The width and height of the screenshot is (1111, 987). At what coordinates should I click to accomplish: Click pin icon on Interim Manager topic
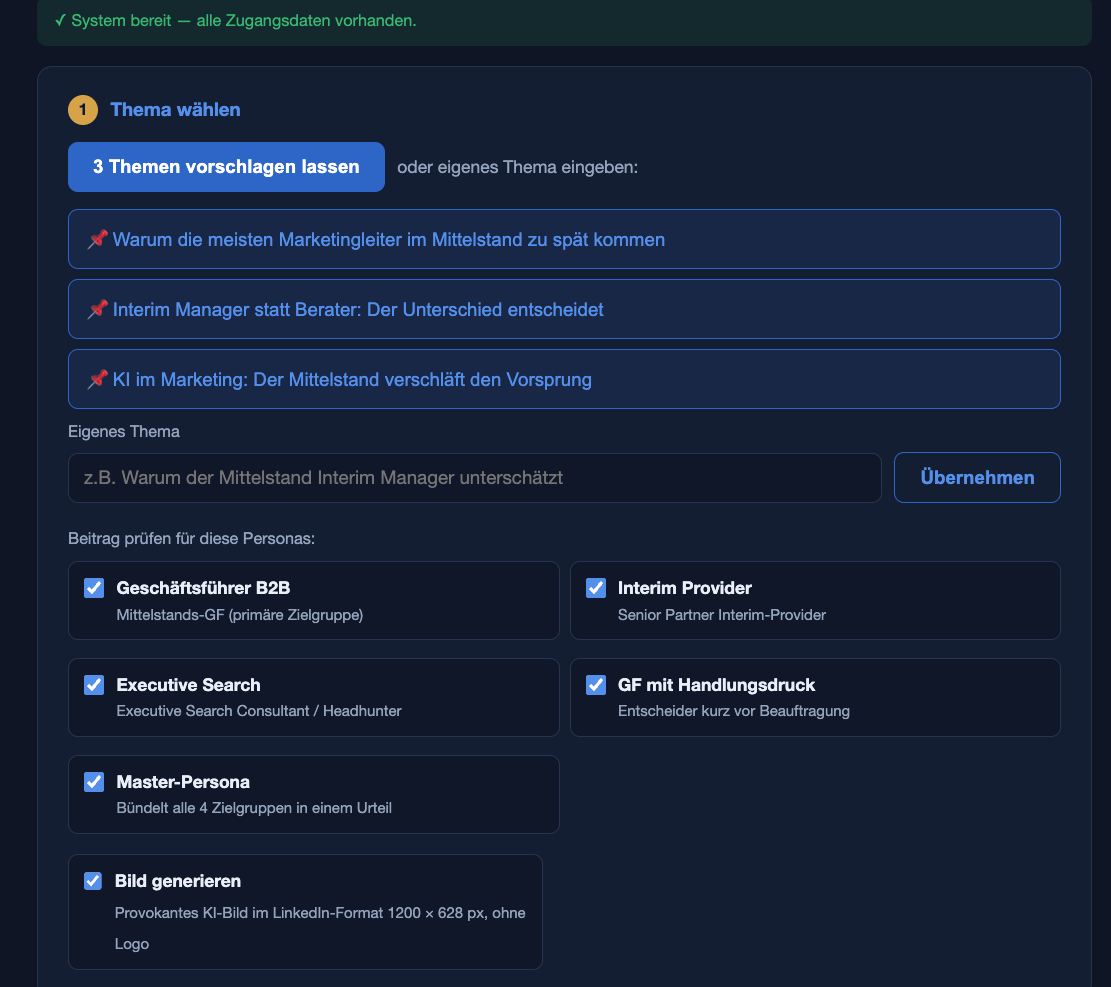pos(98,309)
